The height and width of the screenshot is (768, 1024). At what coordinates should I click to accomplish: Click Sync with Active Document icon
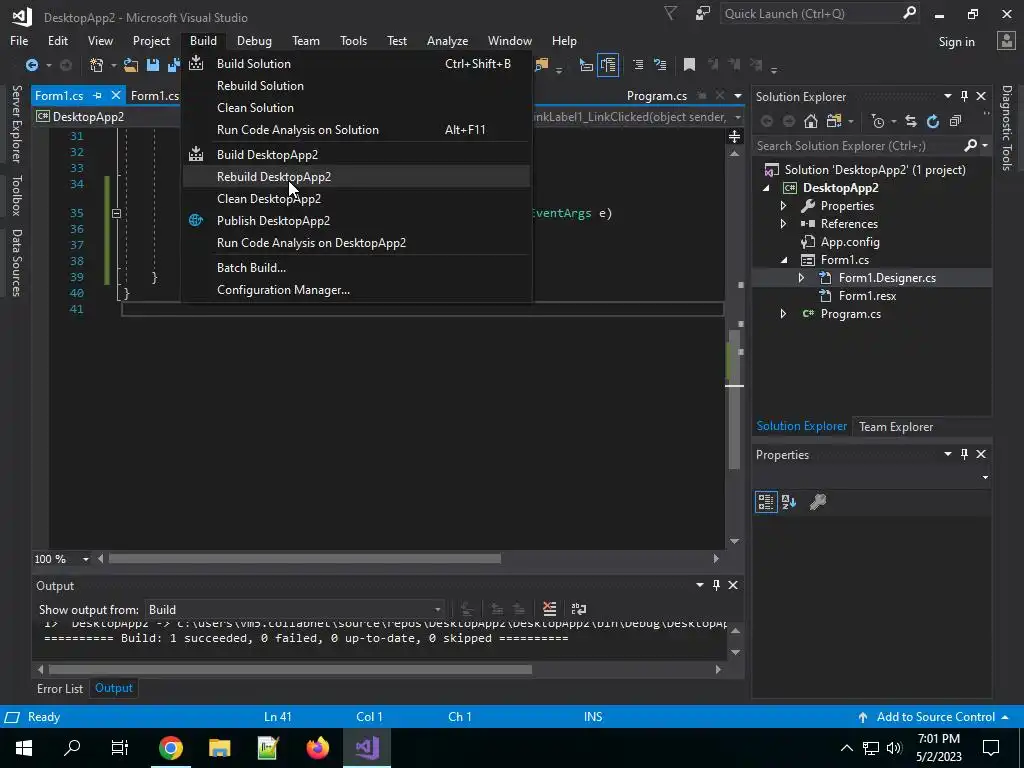point(910,121)
